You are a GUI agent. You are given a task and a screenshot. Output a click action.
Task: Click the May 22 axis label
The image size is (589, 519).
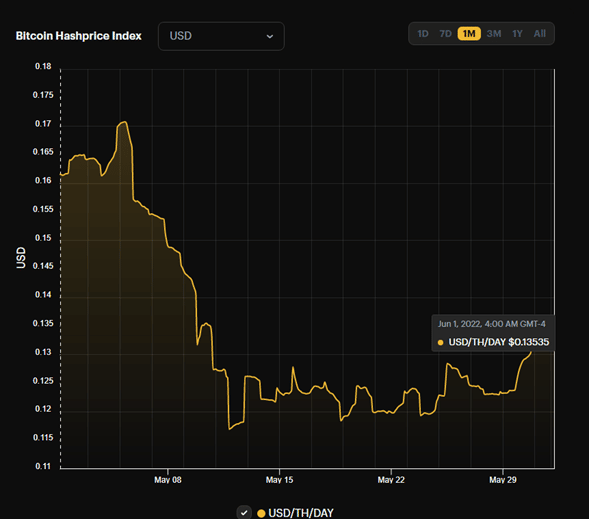(391, 480)
